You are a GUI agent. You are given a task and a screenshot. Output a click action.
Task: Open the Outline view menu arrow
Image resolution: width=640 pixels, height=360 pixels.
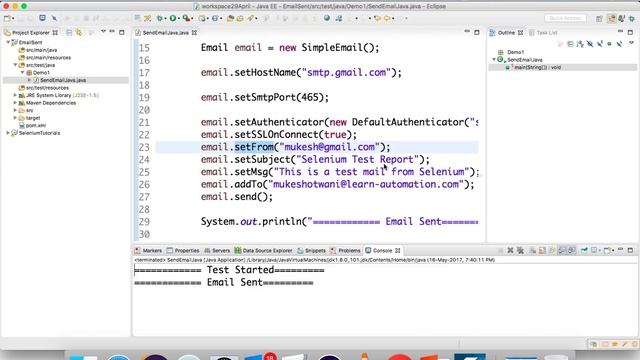631,43
